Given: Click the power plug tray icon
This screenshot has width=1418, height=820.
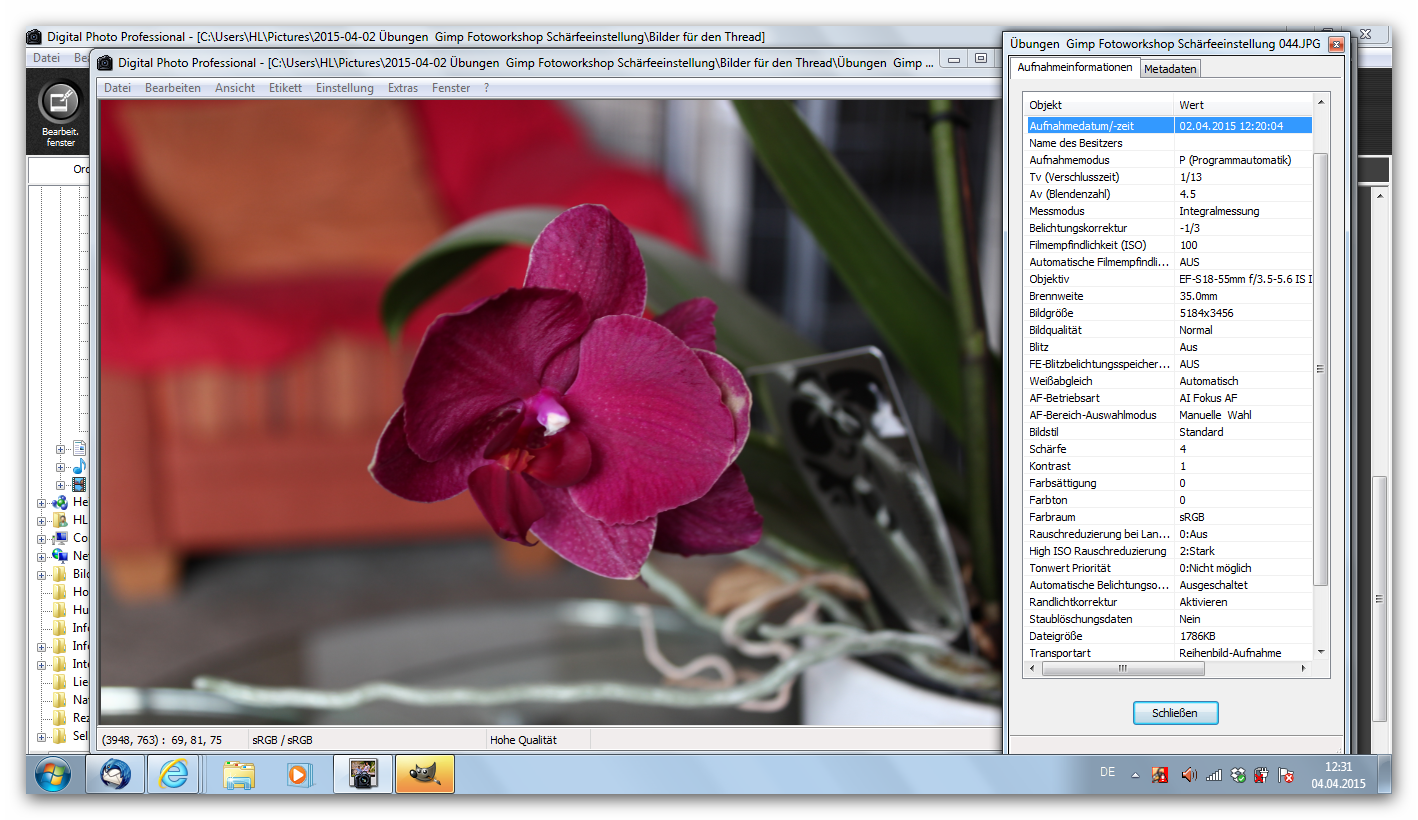Looking at the screenshot, I should (1262, 775).
